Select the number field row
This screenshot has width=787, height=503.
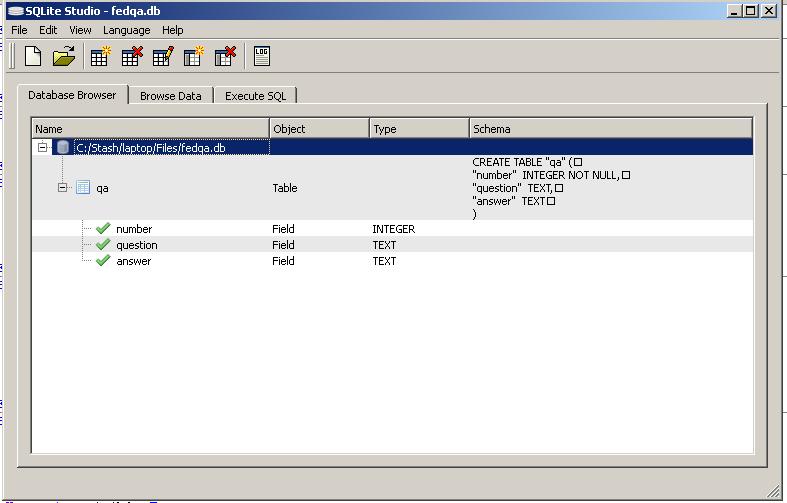392,228
